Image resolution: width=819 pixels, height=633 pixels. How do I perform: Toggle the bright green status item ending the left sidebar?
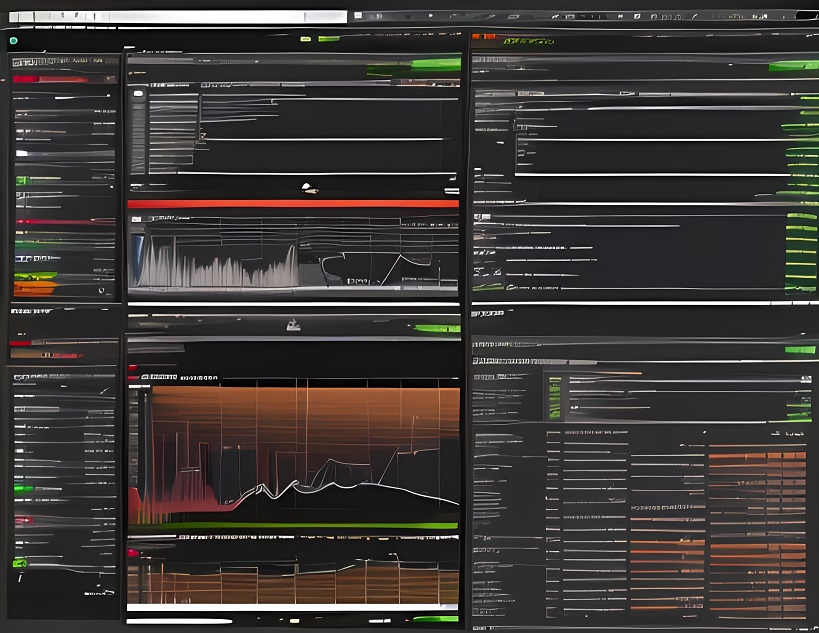click(x=20, y=564)
